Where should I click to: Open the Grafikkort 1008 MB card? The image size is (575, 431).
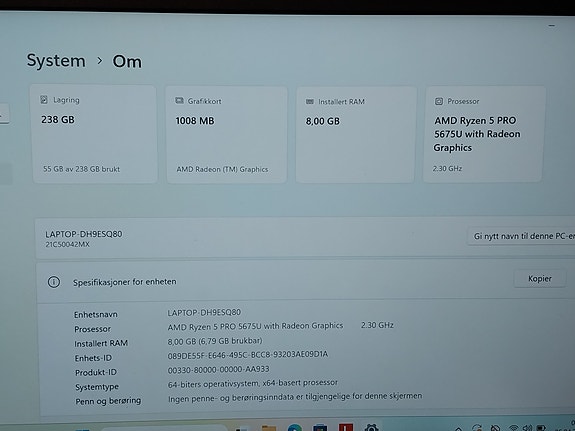226,135
